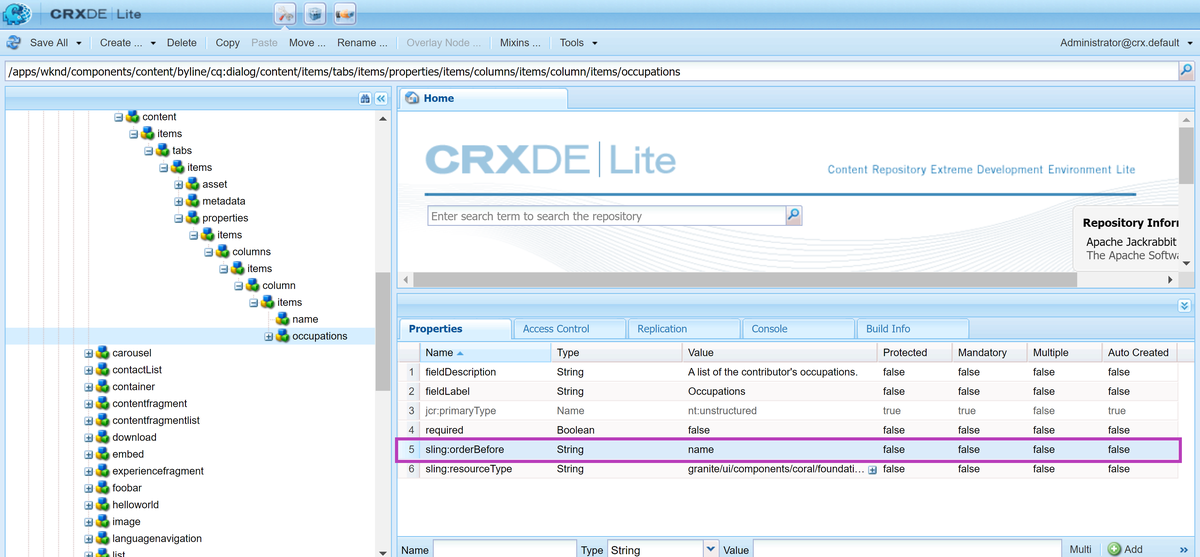The height and width of the screenshot is (557, 1200).
Task: Click the repository search term field
Action: click(x=606, y=215)
